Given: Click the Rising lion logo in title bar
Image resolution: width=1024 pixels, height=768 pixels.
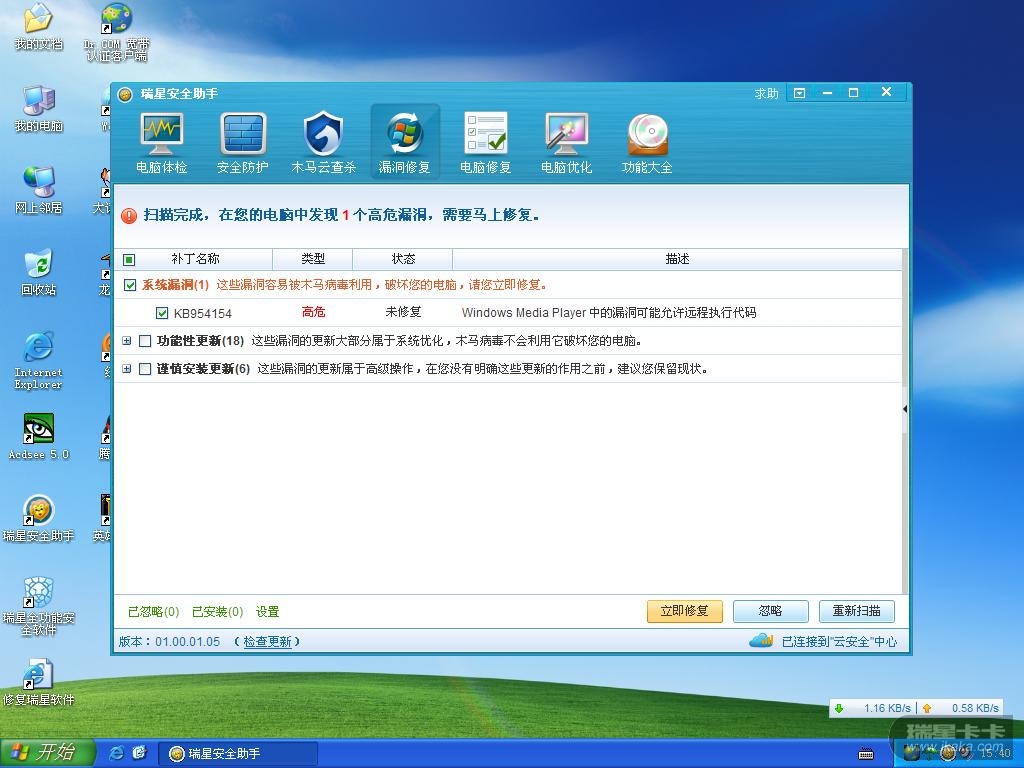Looking at the screenshot, I should (125, 94).
